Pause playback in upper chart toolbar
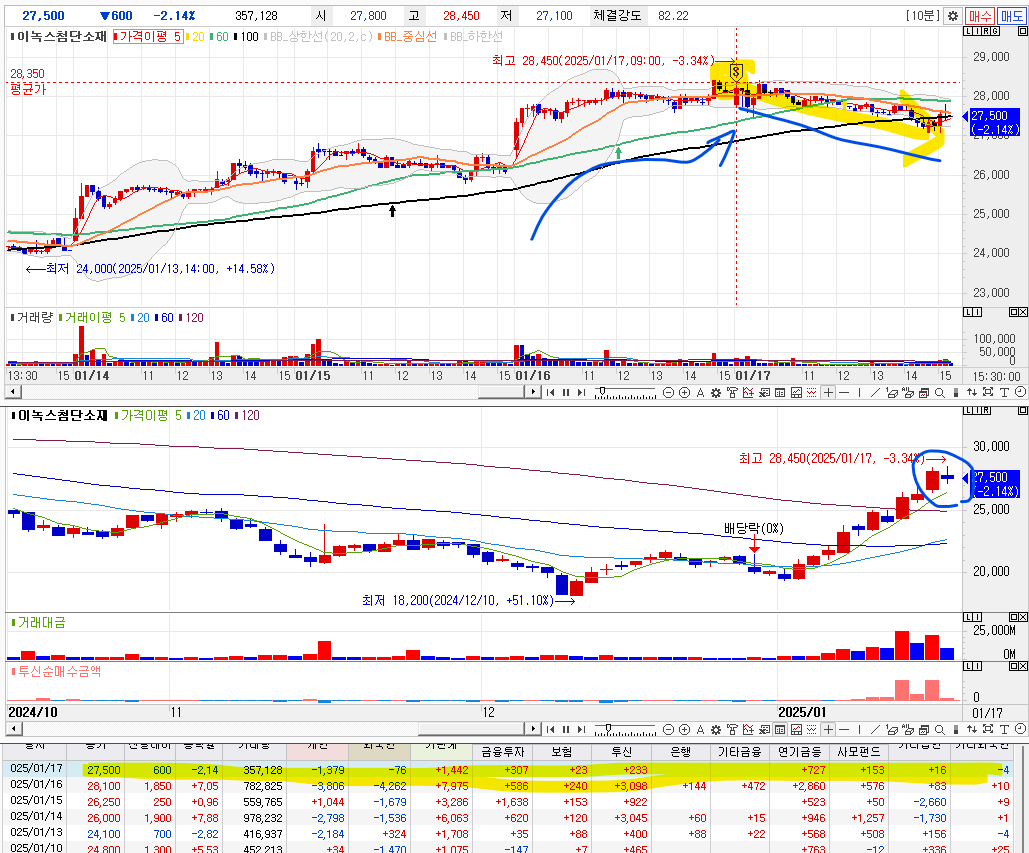The image size is (1029, 853). point(566,392)
